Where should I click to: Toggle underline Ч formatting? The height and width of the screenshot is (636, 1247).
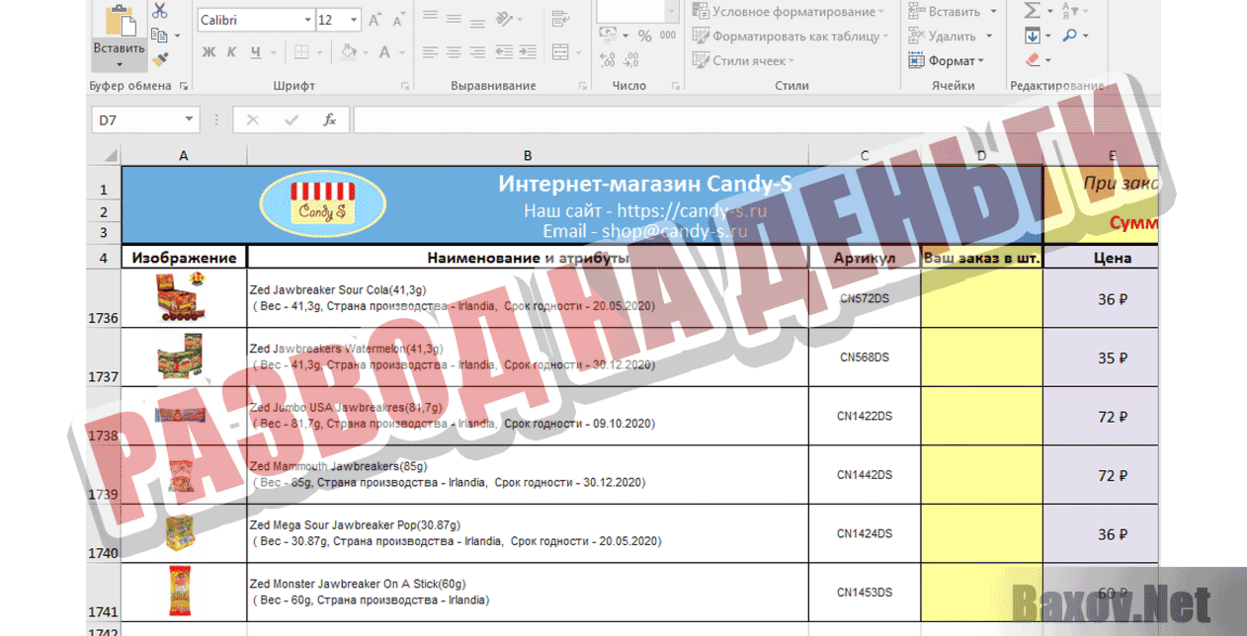tap(256, 52)
